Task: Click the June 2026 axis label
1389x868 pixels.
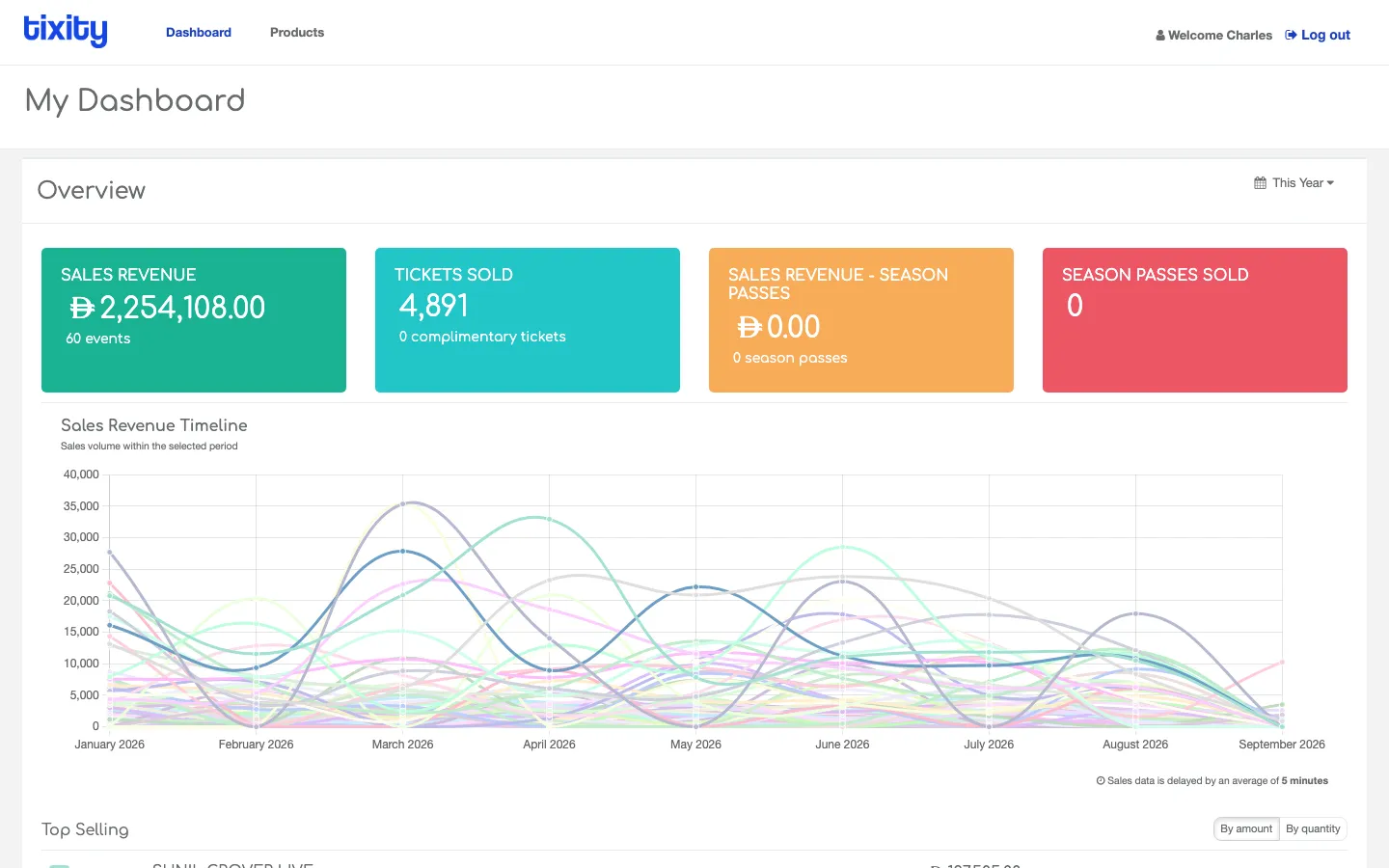Action: pos(842,745)
